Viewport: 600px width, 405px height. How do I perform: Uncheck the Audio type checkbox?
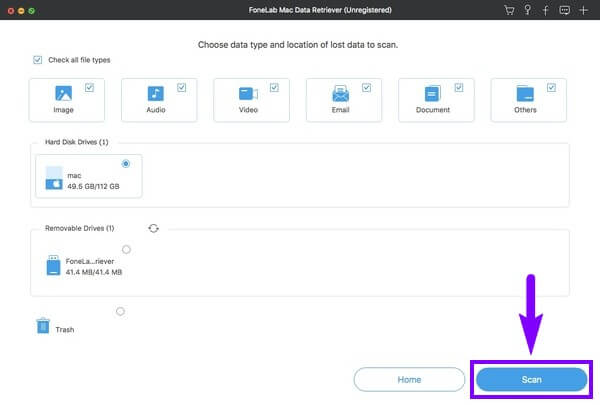click(181, 88)
